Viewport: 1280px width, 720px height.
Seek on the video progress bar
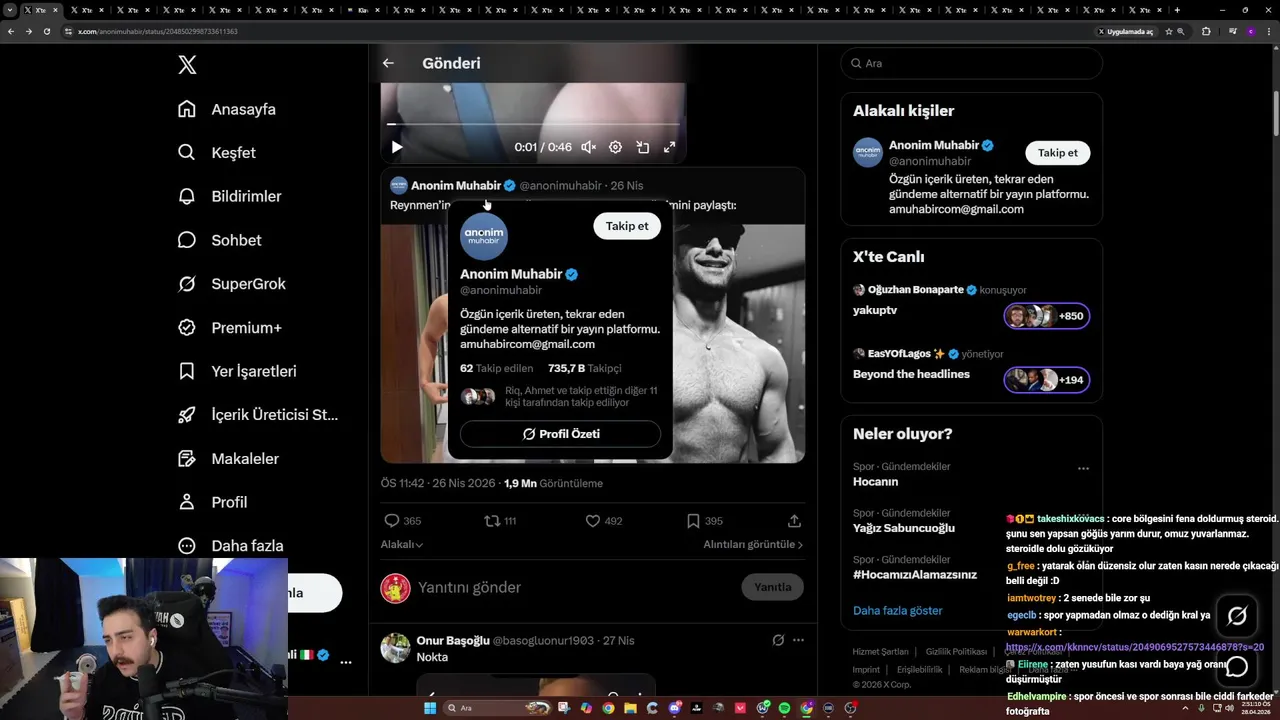(x=533, y=124)
